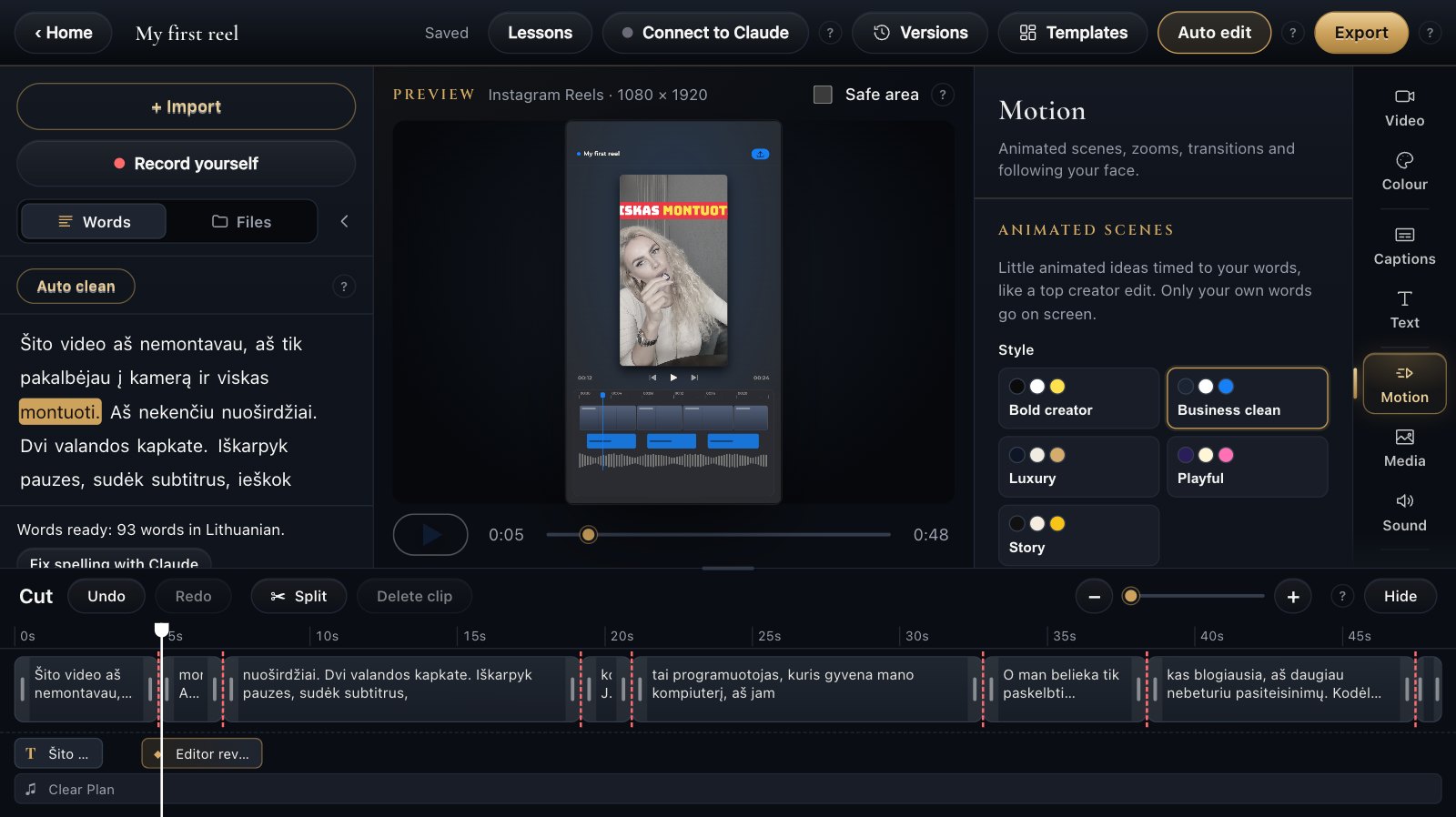This screenshot has width=1456, height=817.
Task: Click the Export button
Action: click(x=1361, y=33)
